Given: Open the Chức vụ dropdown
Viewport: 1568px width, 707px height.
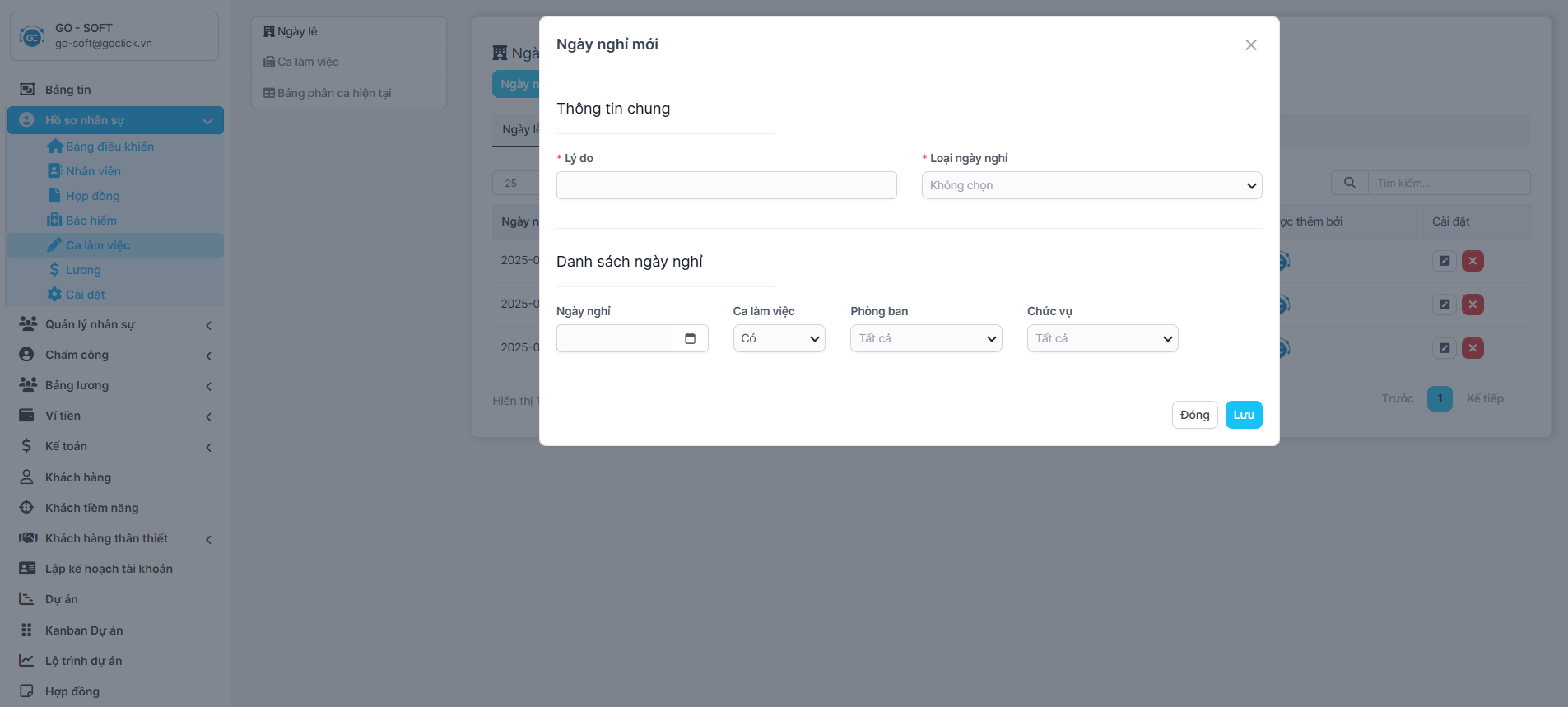Looking at the screenshot, I should [1101, 338].
